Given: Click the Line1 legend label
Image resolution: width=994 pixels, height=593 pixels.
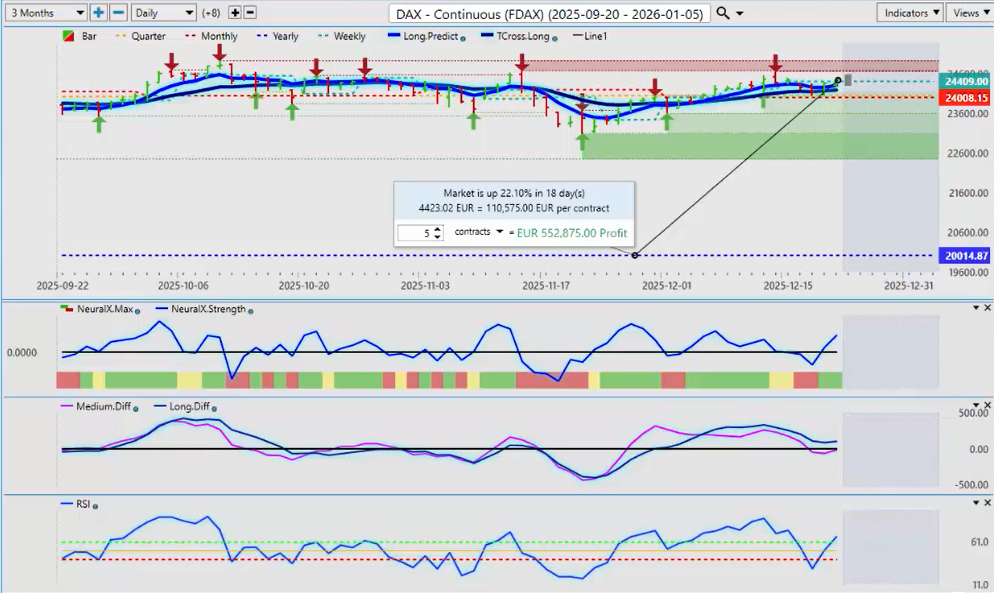Looking at the screenshot, I should tap(594, 36).
